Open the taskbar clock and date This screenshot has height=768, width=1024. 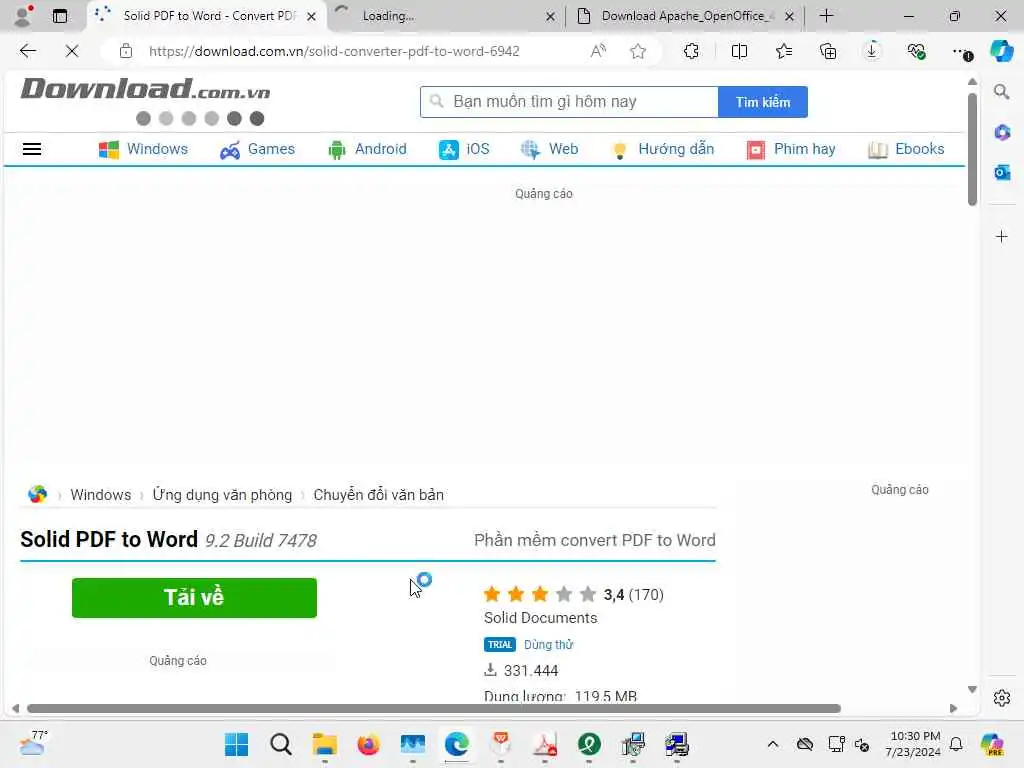click(913, 744)
